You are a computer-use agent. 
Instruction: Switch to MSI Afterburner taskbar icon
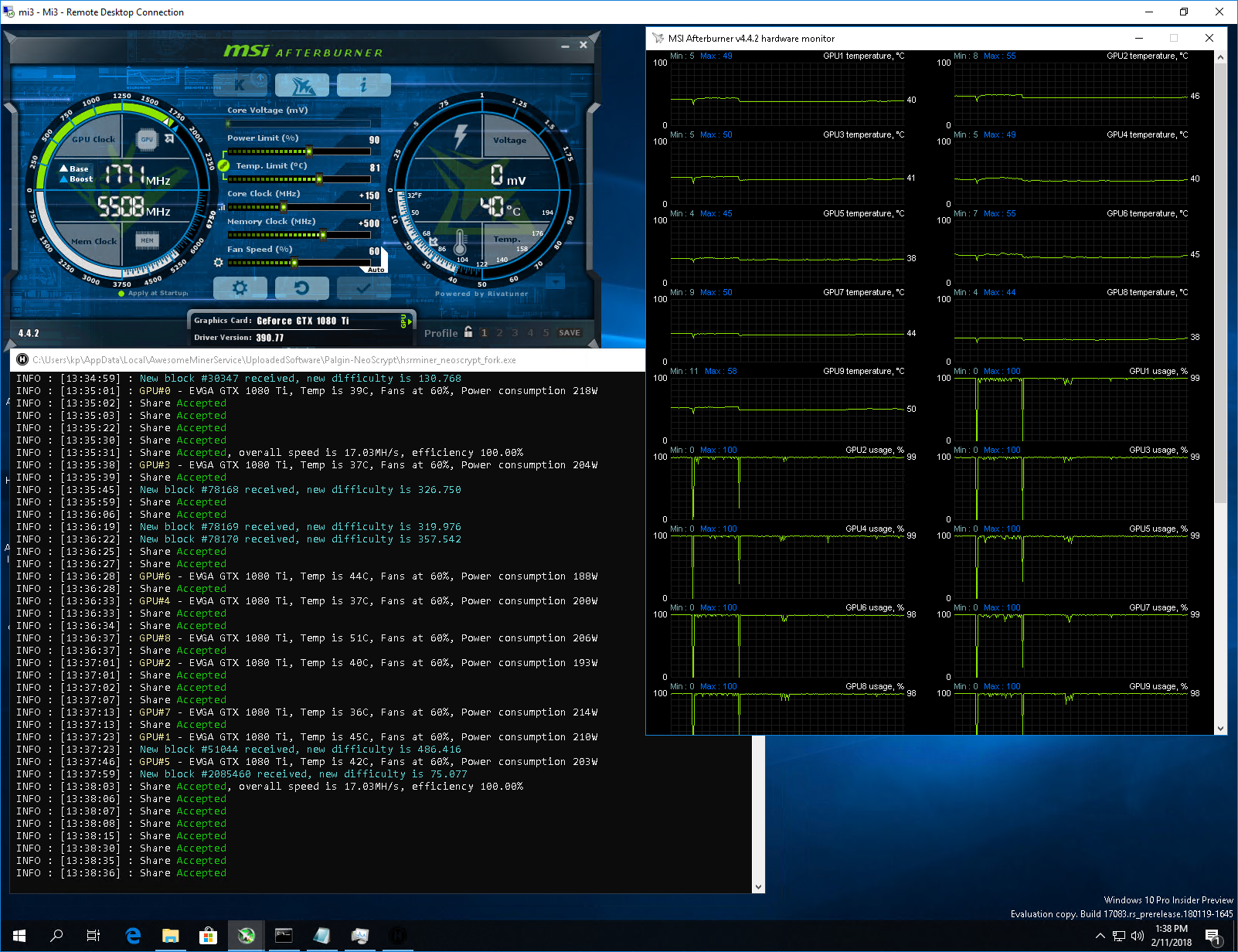(246, 936)
